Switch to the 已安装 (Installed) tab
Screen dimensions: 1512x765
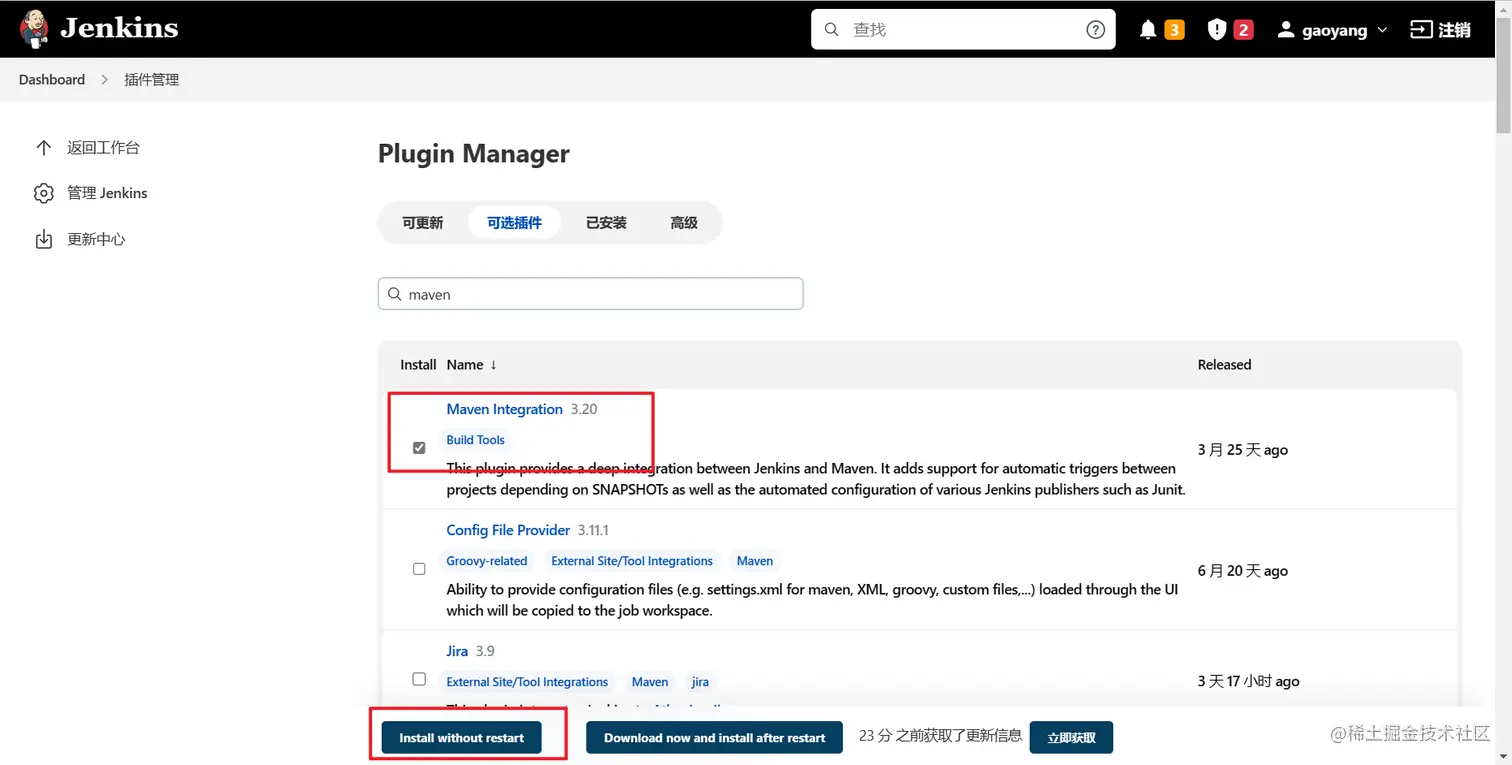[606, 223]
